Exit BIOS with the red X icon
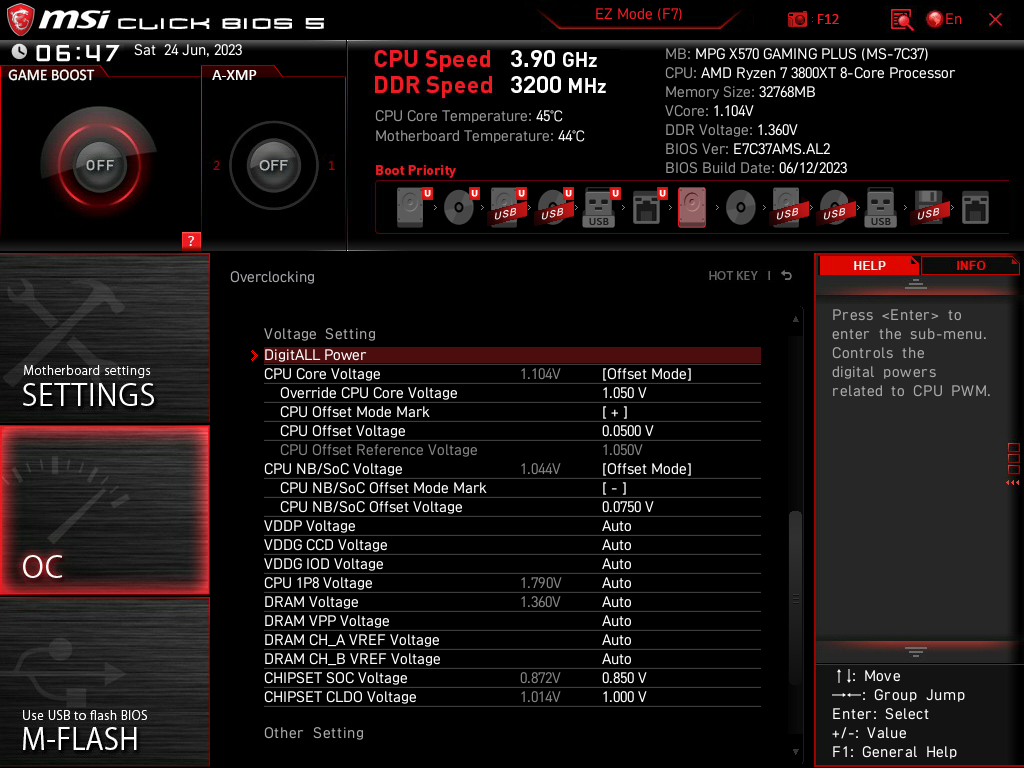1024x768 pixels. click(995, 20)
